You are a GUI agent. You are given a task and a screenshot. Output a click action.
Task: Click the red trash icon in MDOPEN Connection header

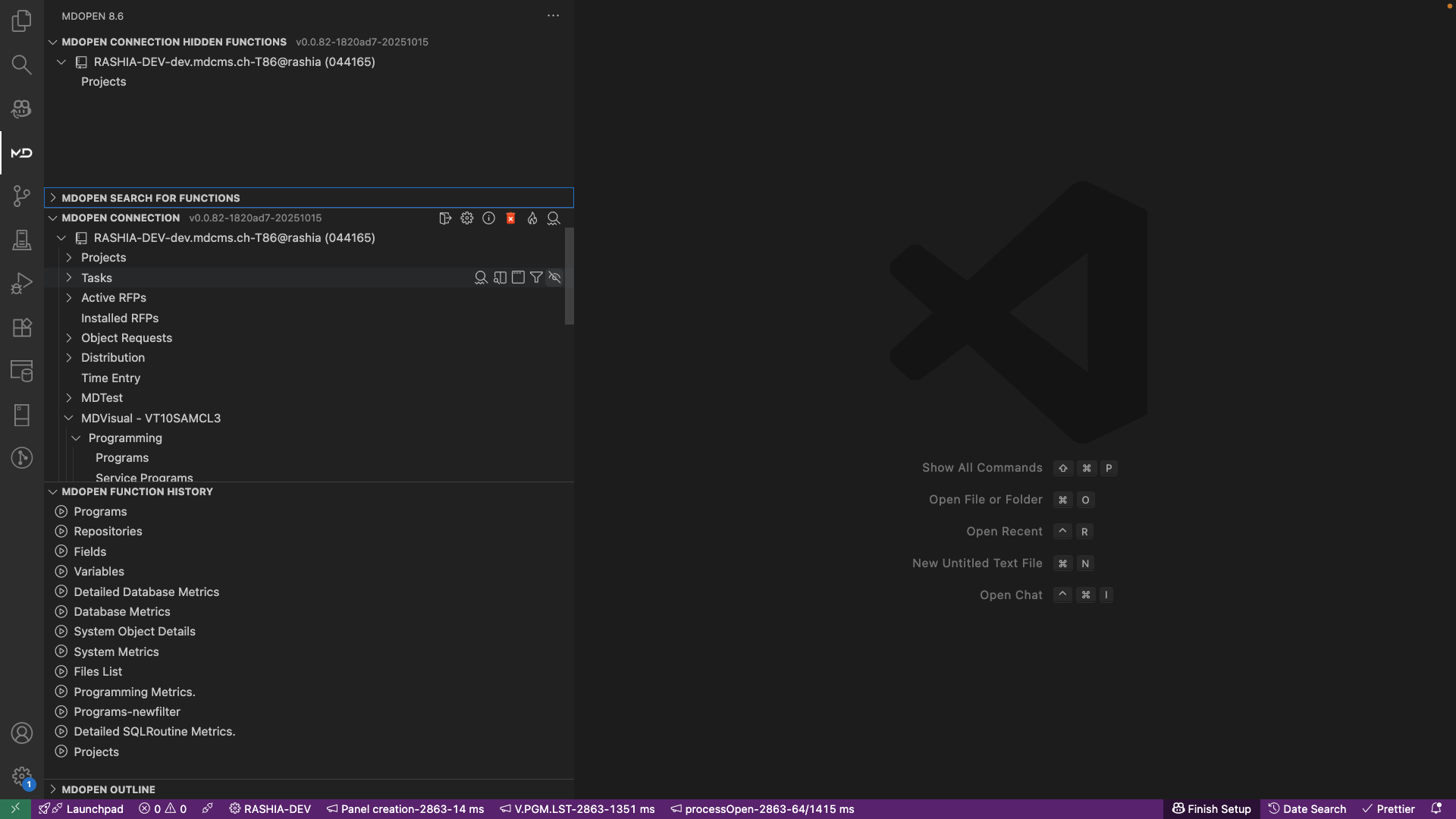(510, 218)
